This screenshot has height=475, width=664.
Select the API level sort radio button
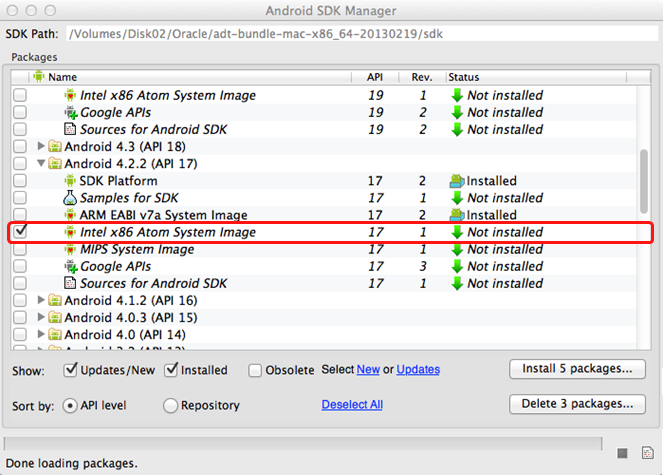coord(70,406)
